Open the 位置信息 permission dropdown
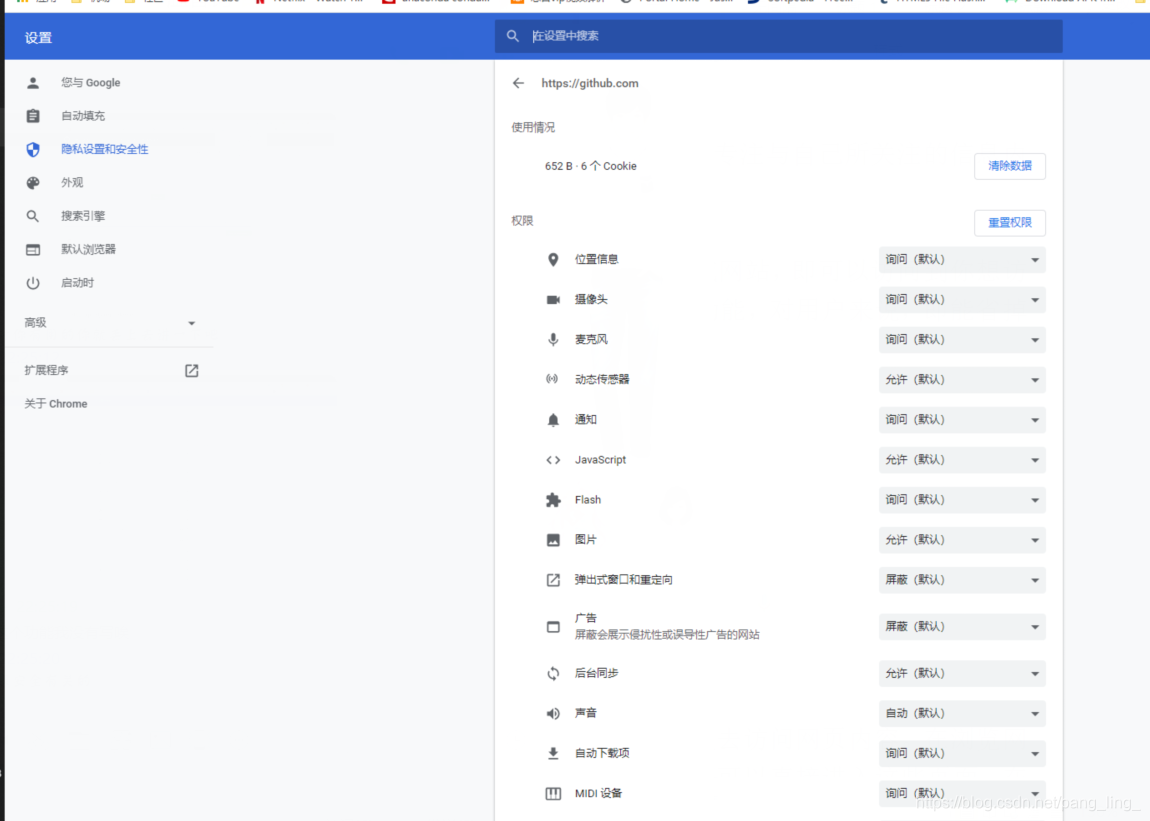 point(962,260)
